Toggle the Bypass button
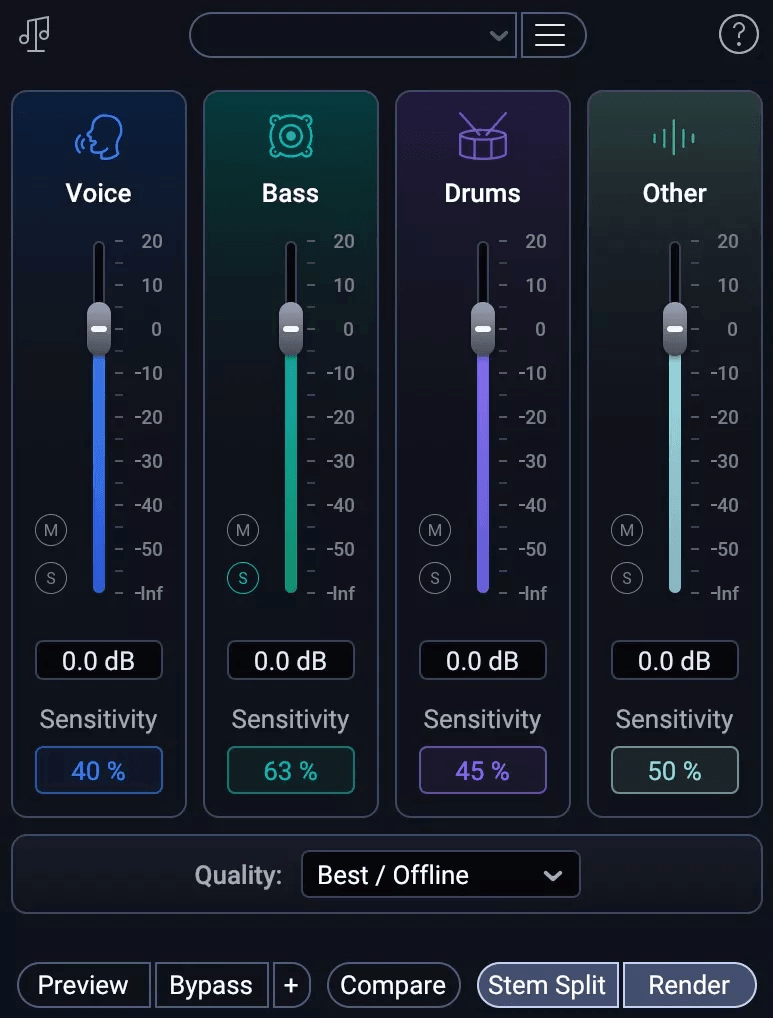Screen dimensions: 773x1018 [212, 985]
